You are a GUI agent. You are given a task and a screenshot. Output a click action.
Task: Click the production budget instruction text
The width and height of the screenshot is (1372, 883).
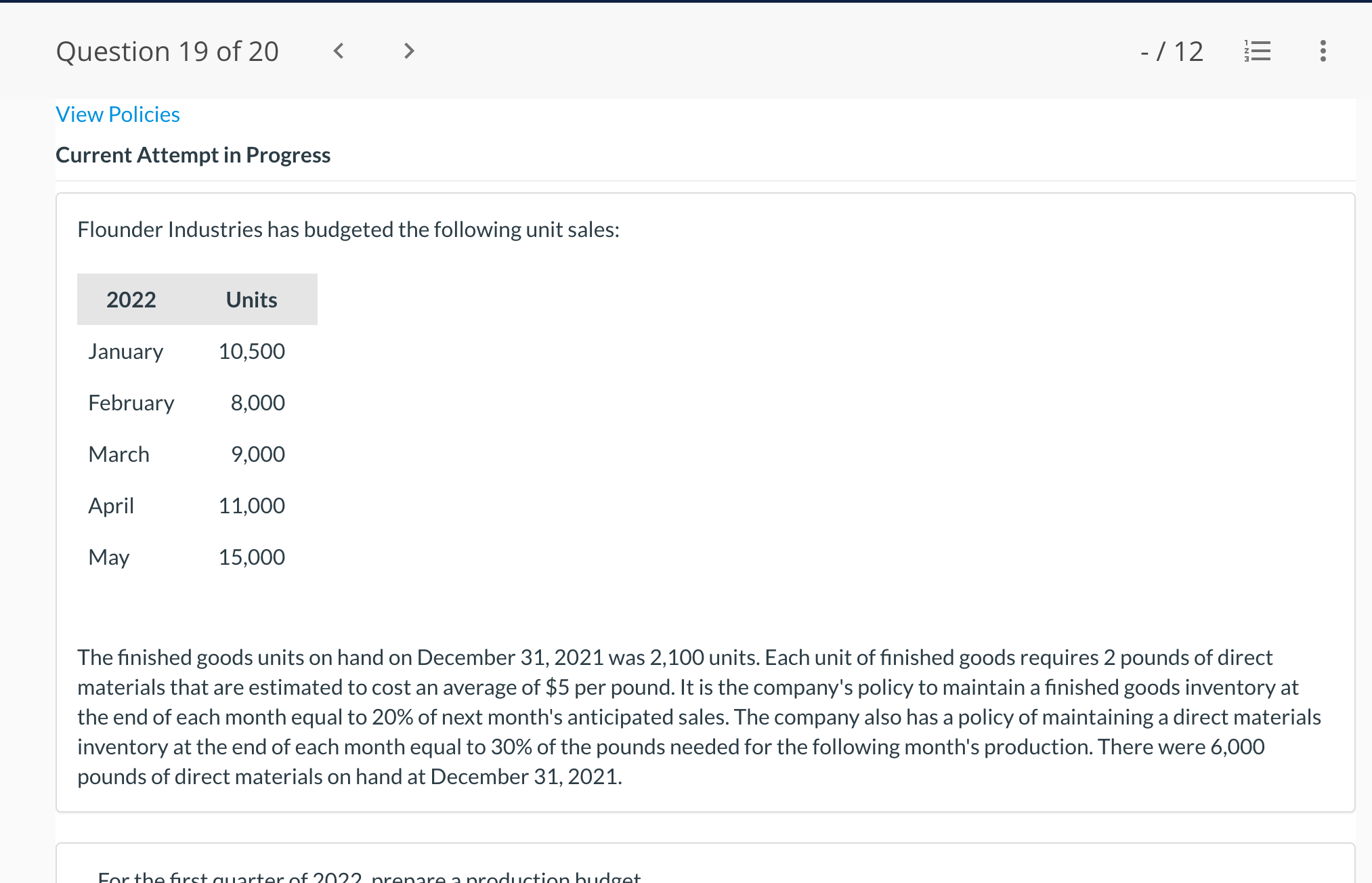coord(369,876)
